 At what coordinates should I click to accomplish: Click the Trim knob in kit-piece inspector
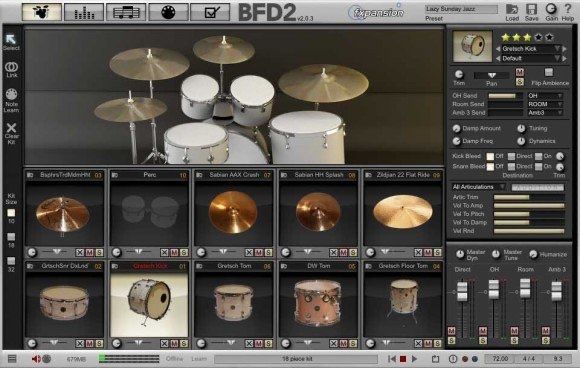pyautogui.click(x=459, y=74)
